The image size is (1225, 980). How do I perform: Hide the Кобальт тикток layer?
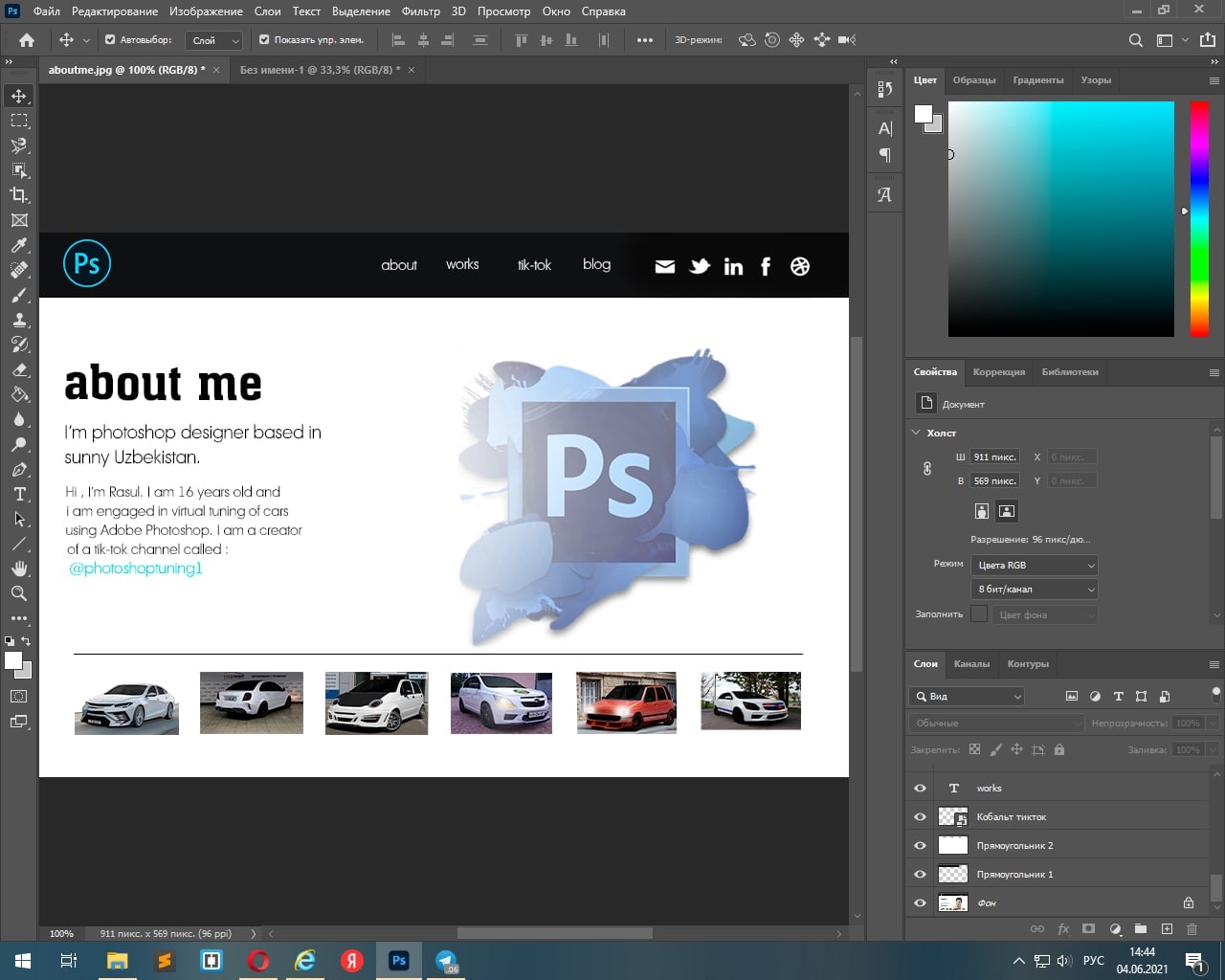pos(921,816)
